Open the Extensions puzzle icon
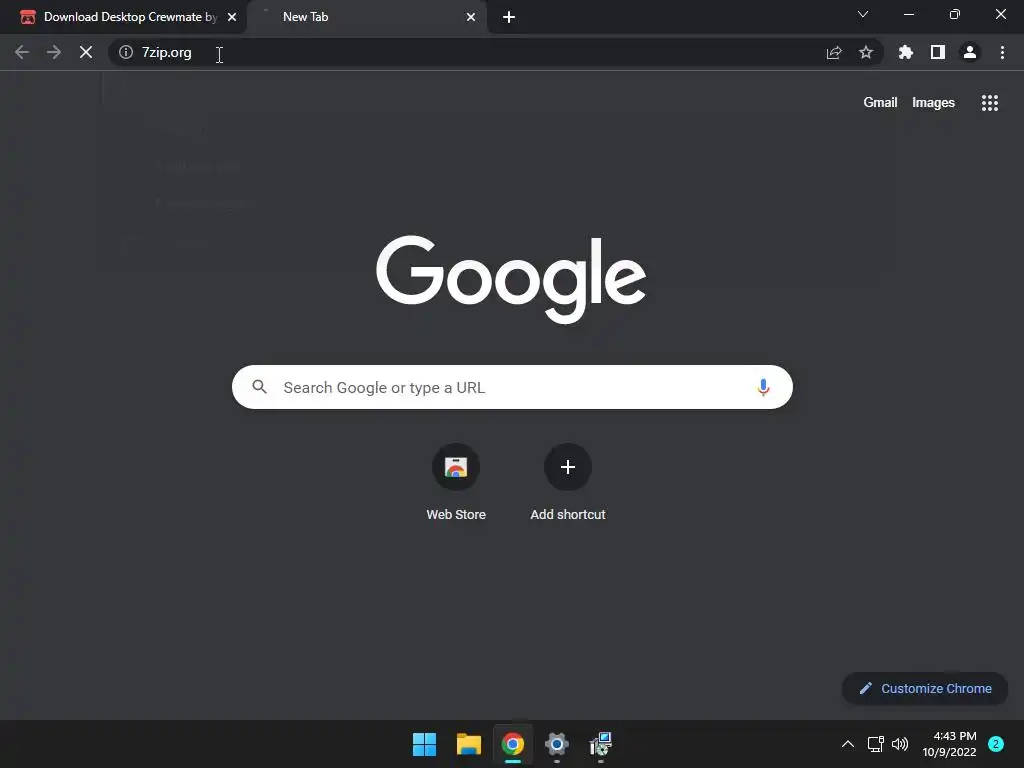Viewport: 1024px width, 768px height. click(906, 52)
